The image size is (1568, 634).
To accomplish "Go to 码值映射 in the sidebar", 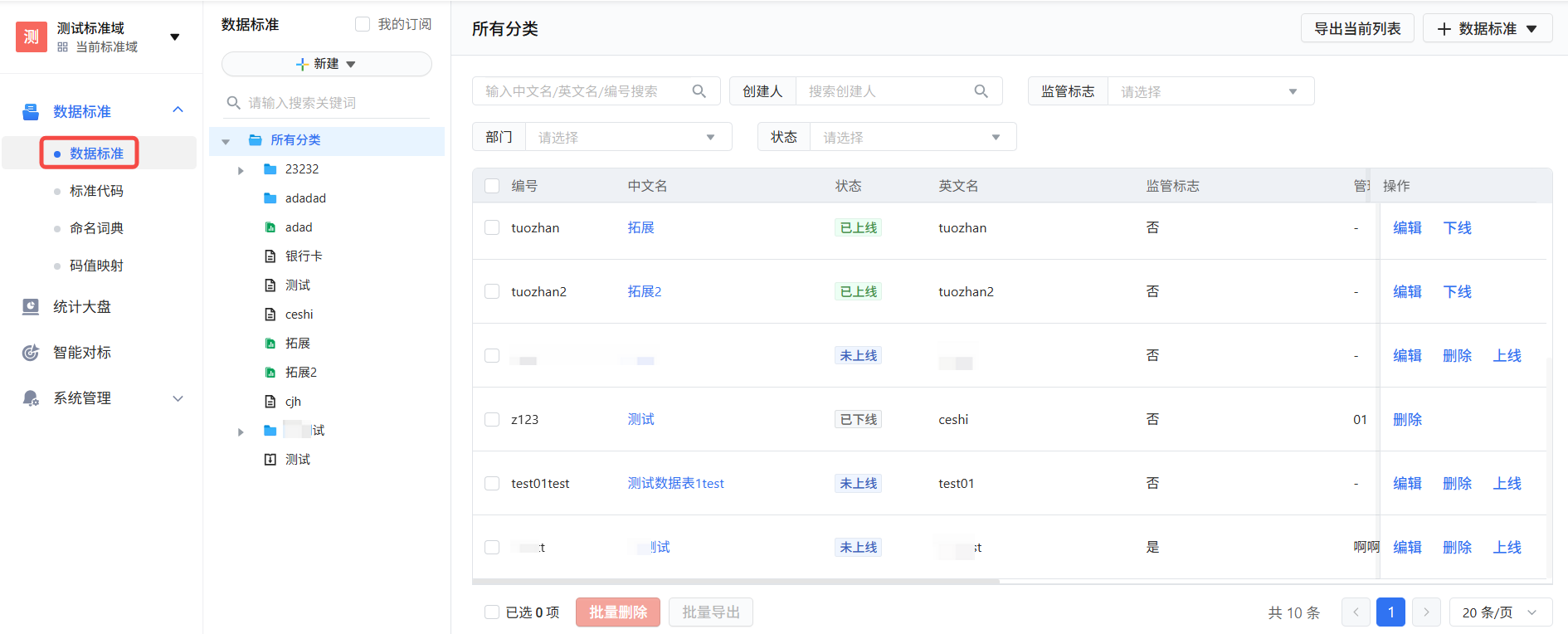I will tap(96, 266).
